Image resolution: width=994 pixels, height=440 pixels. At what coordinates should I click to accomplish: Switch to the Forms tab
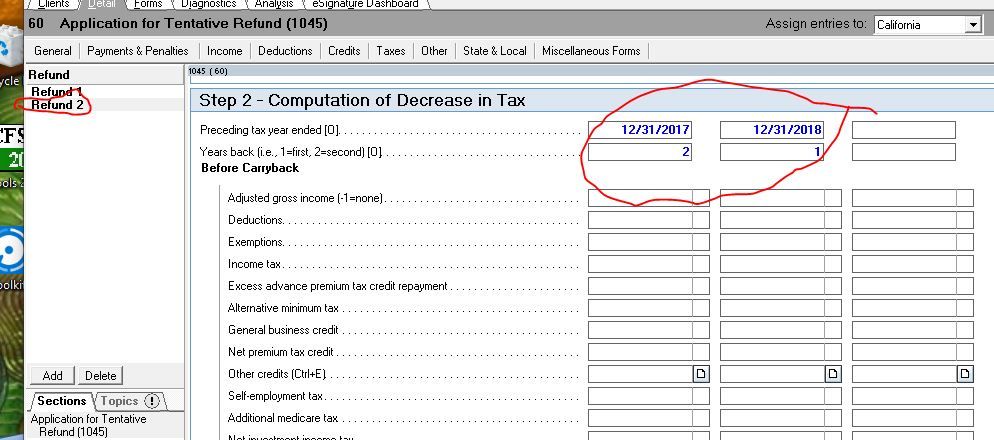[x=148, y=4]
